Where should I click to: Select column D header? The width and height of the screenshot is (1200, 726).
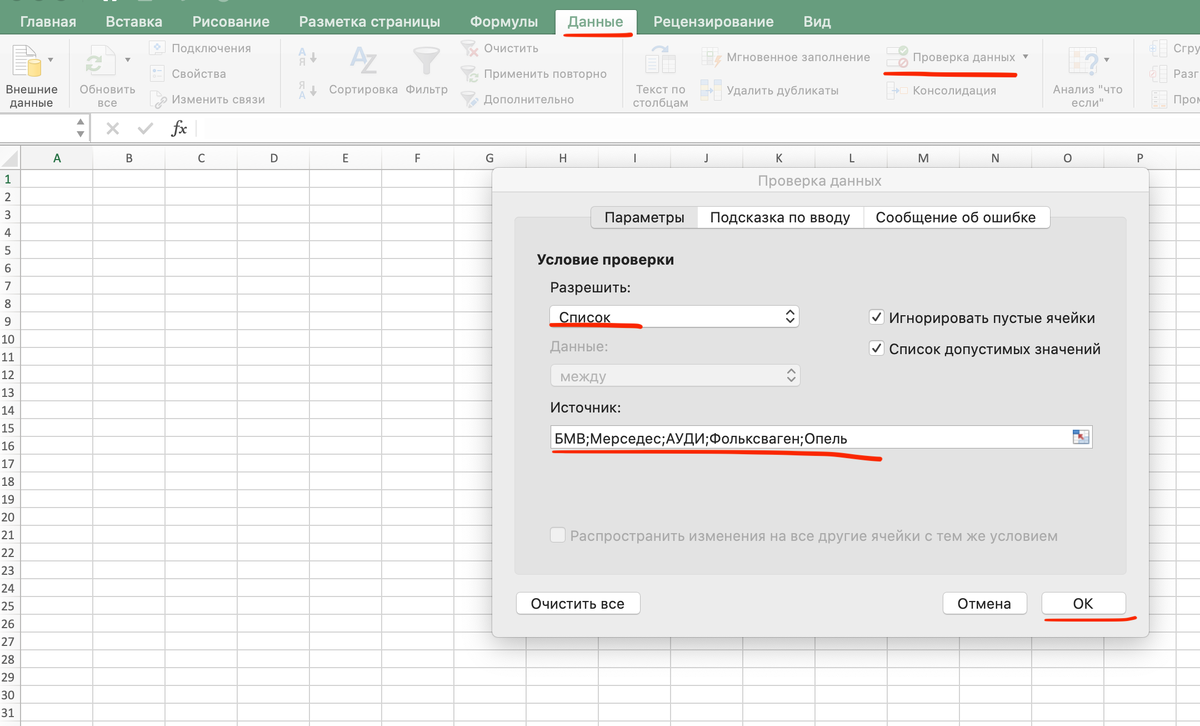click(x=273, y=158)
